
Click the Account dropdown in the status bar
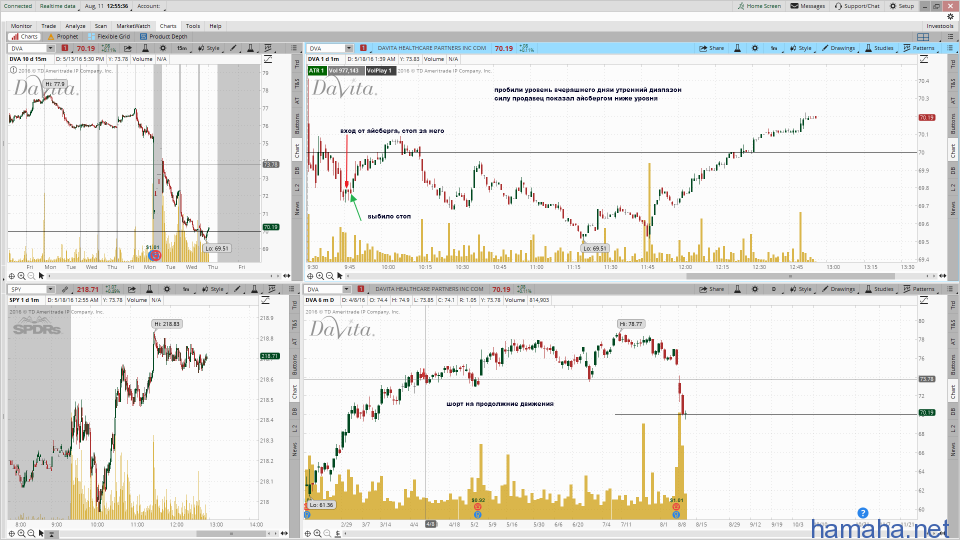[149, 6]
